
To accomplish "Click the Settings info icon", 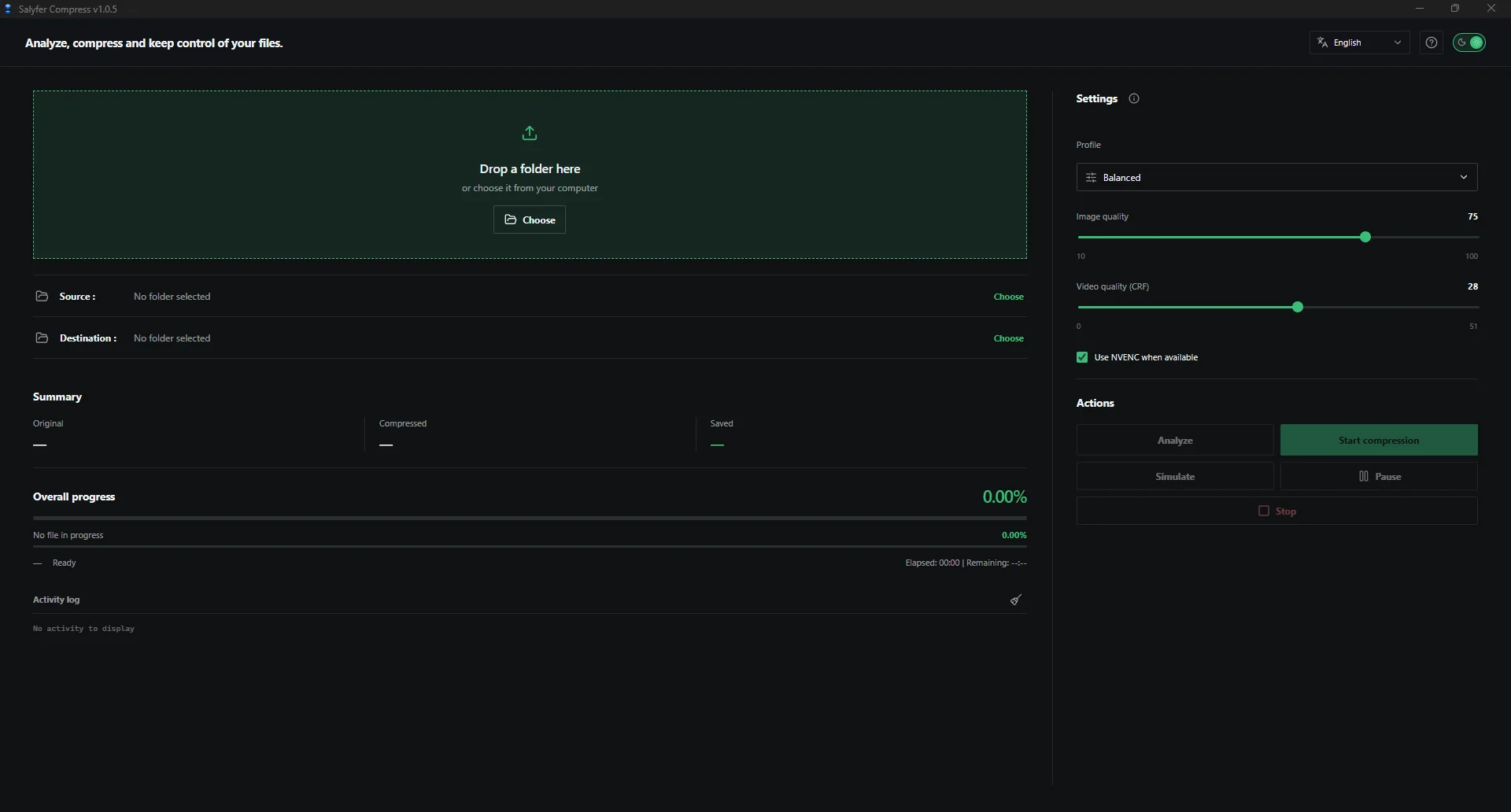I will 1134,98.
